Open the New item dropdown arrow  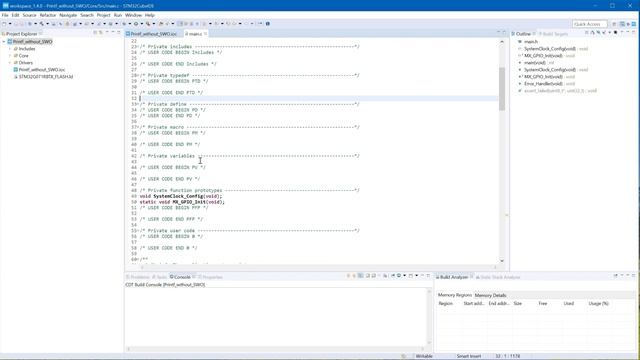pos(10,24)
